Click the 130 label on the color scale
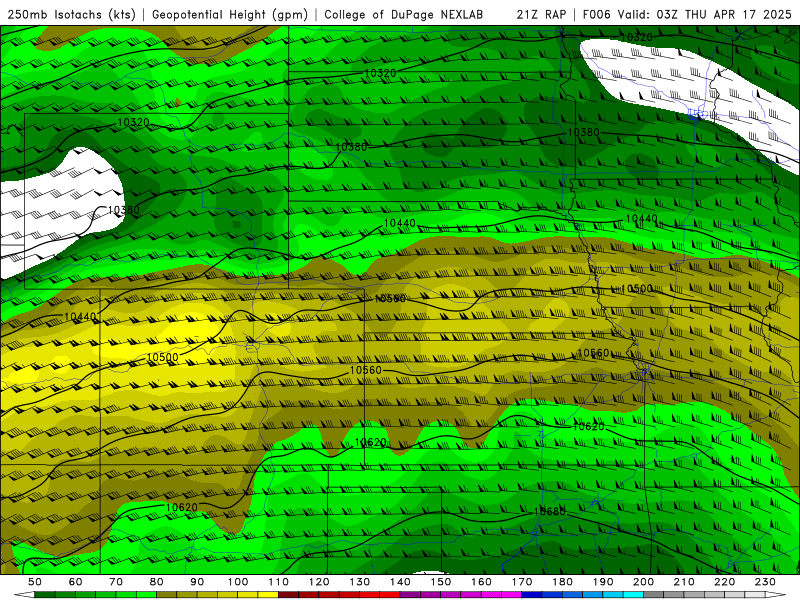Image resolution: width=800 pixels, height=600 pixels. pos(360,582)
